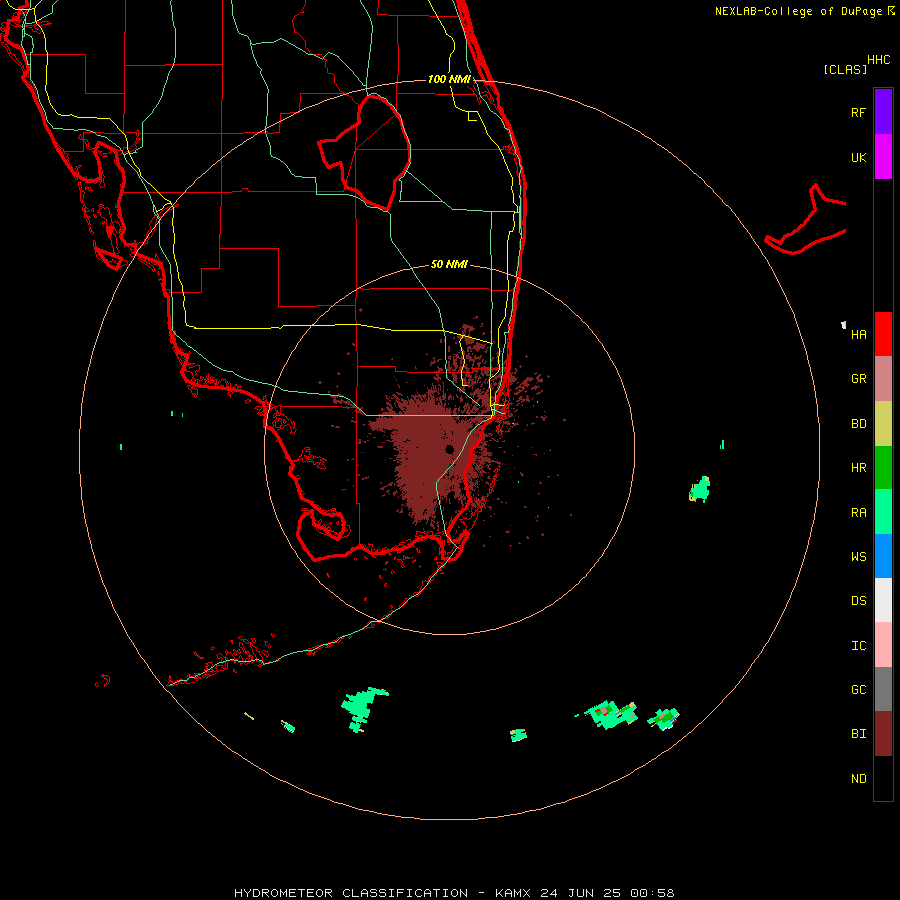Viewport: 900px width, 900px height.
Task: Click the 24 JUN 25 date text
Action: click(581, 893)
